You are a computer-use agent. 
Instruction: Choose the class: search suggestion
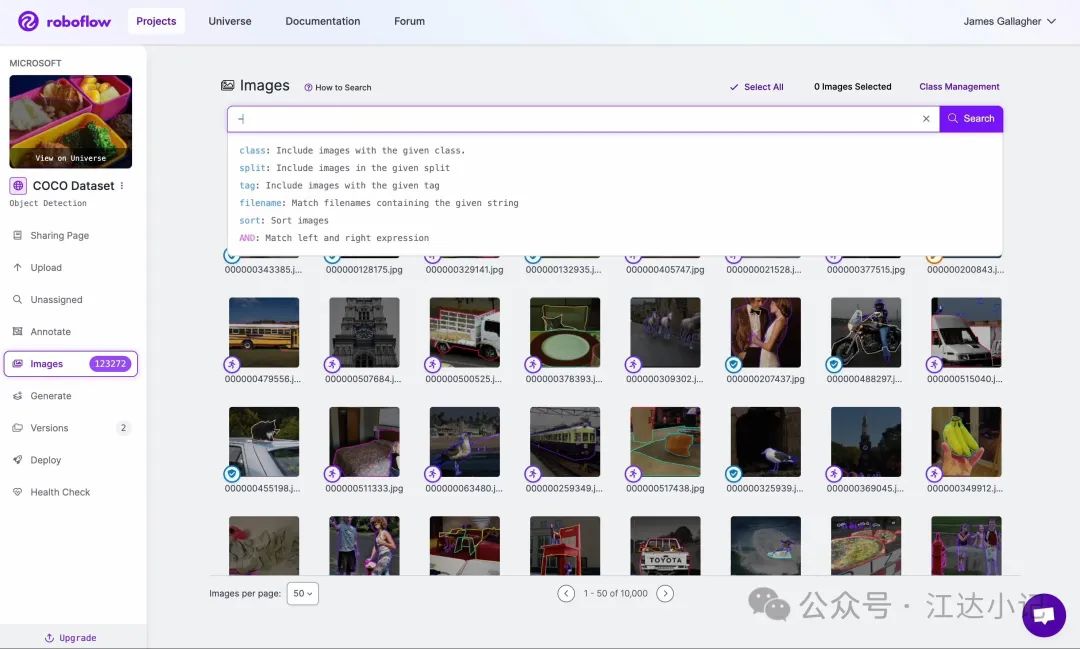coord(352,150)
